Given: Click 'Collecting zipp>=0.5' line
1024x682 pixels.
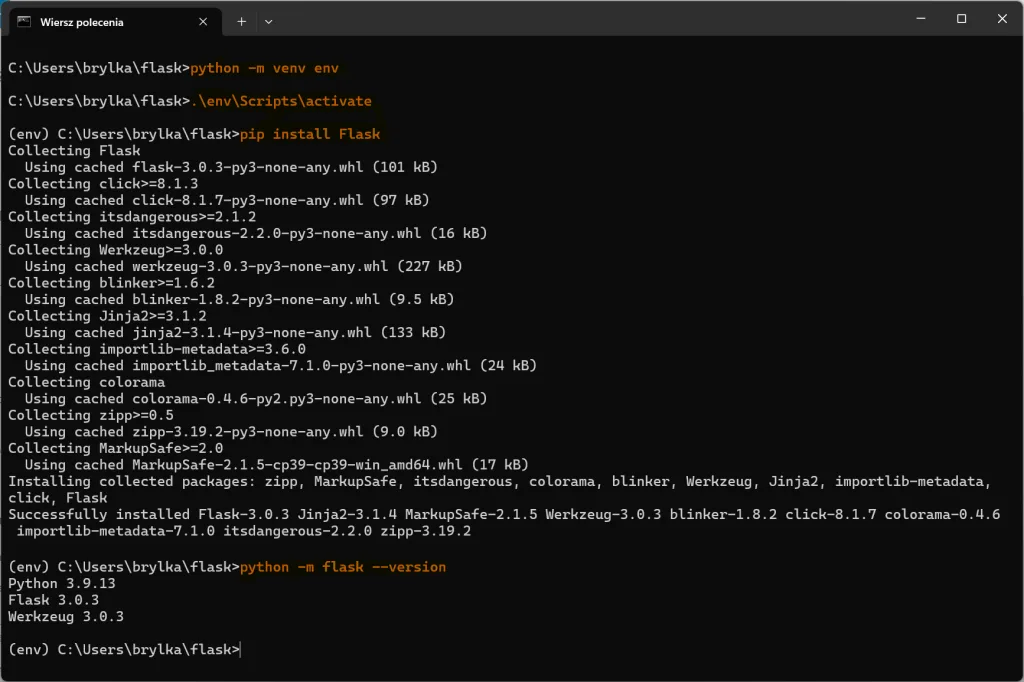Looking at the screenshot, I should click(91, 415).
